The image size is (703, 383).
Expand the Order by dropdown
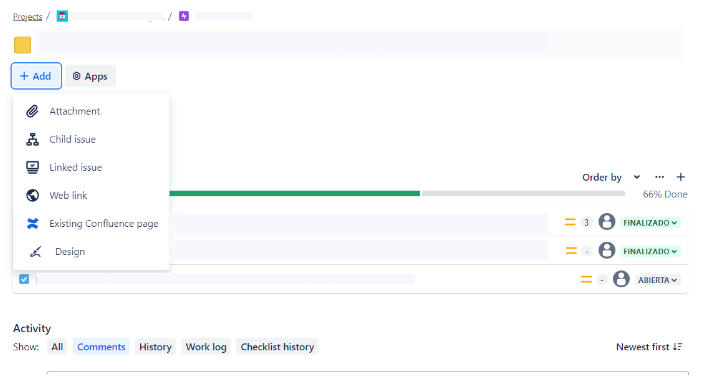(611, 177)
